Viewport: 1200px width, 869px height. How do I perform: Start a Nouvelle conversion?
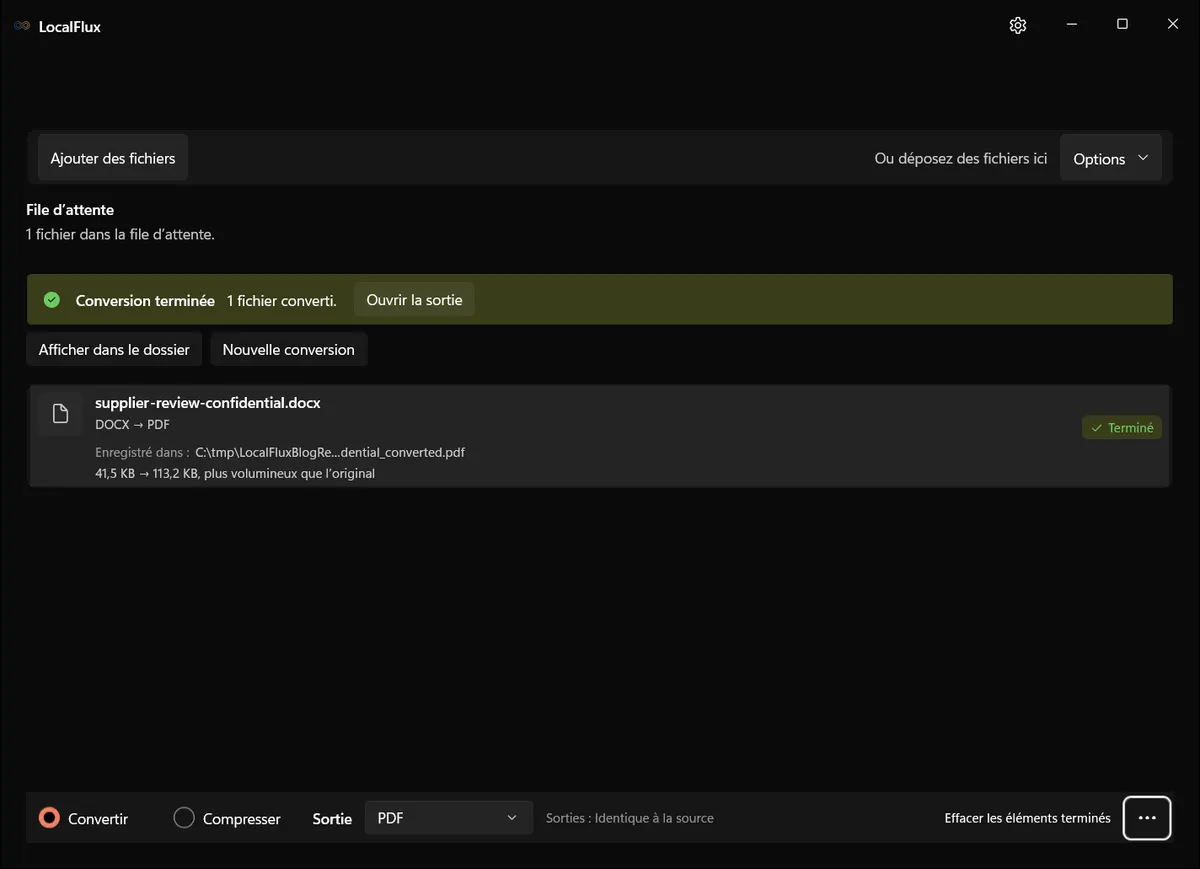(x=289, y=350)
